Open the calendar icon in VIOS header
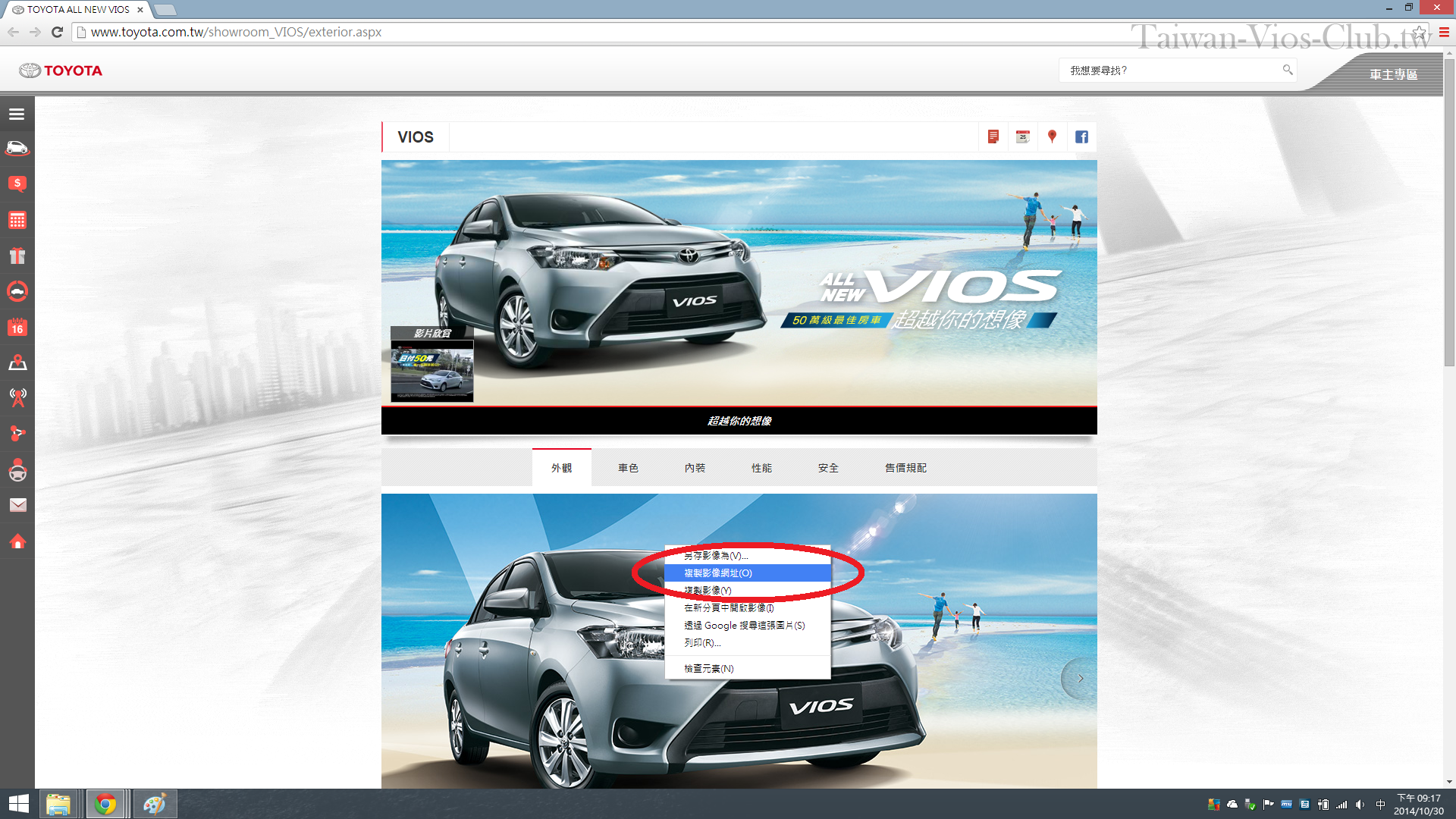The image size is (1456, 819). (x=1022, y=137)
